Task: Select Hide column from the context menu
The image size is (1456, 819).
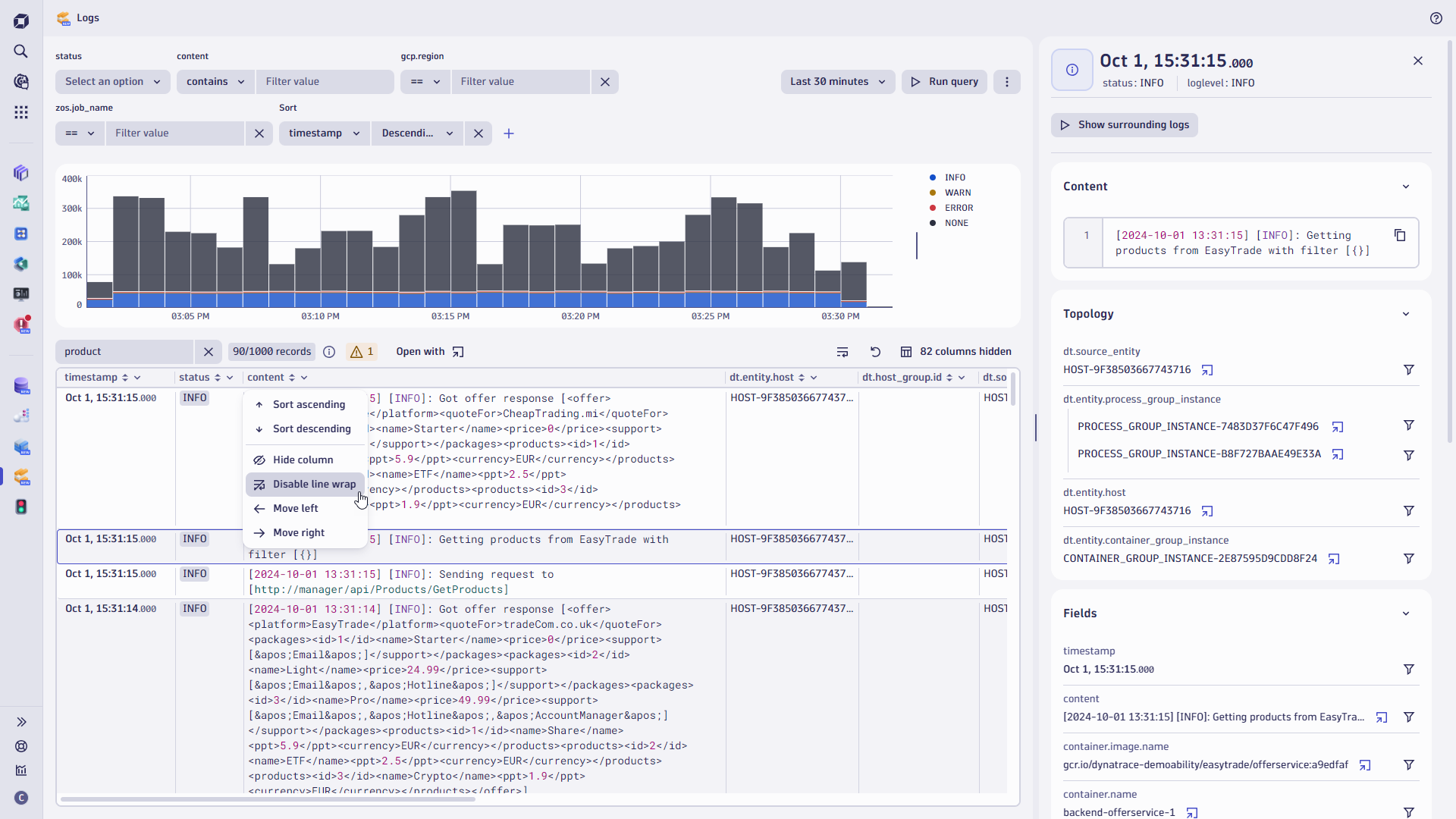Action: pyautogui.click(x=303, y=460)
